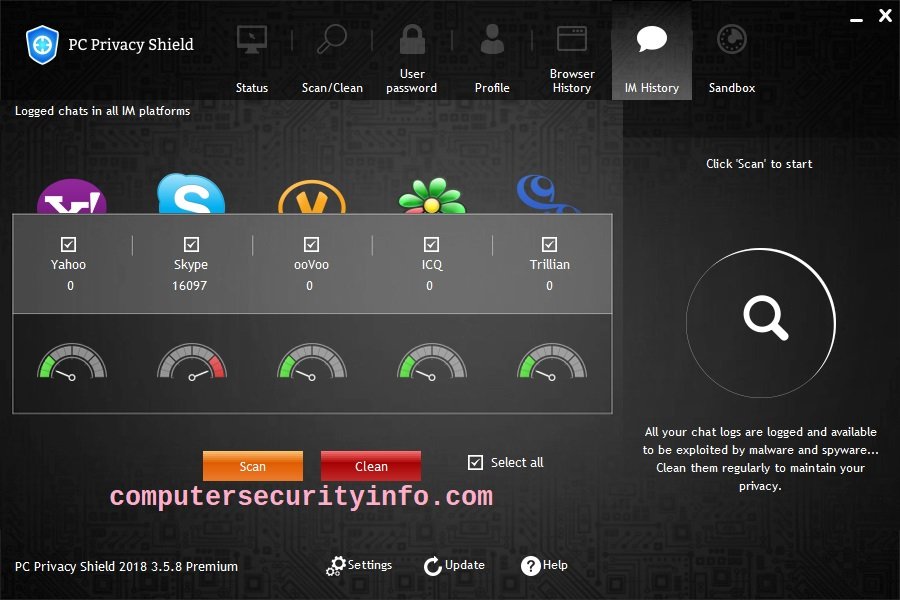Open the Sandbox icon

[732, 40]
